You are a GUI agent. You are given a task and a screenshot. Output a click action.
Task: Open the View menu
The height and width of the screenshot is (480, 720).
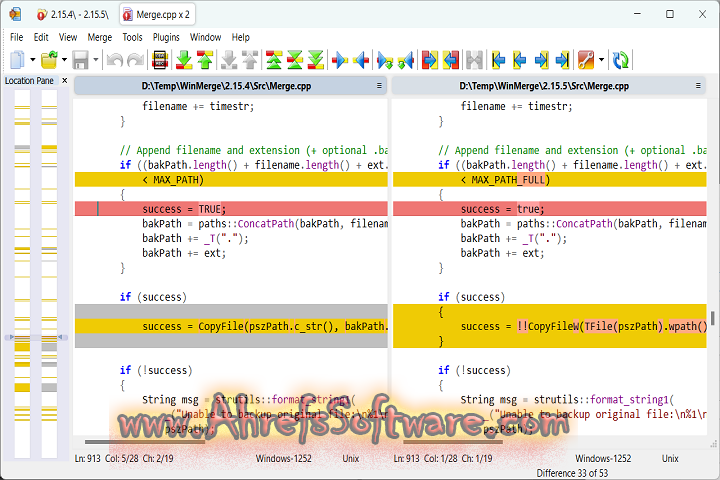tap(68, 37)
